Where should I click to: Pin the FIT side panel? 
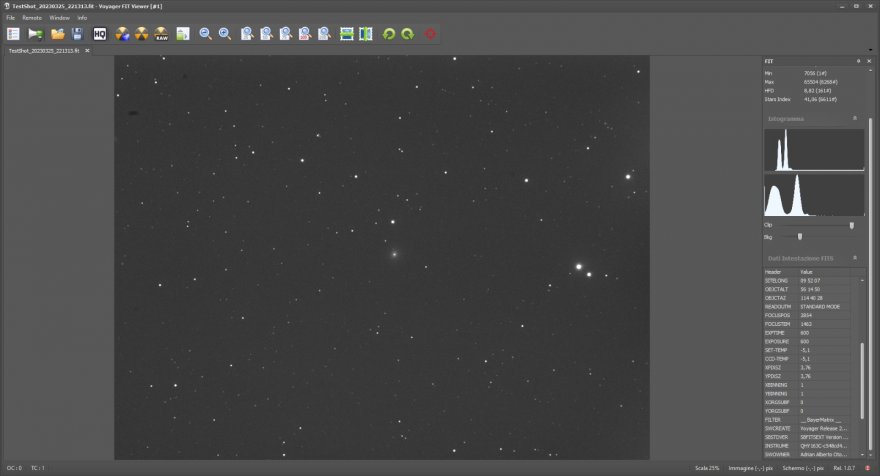pos(858,61)
